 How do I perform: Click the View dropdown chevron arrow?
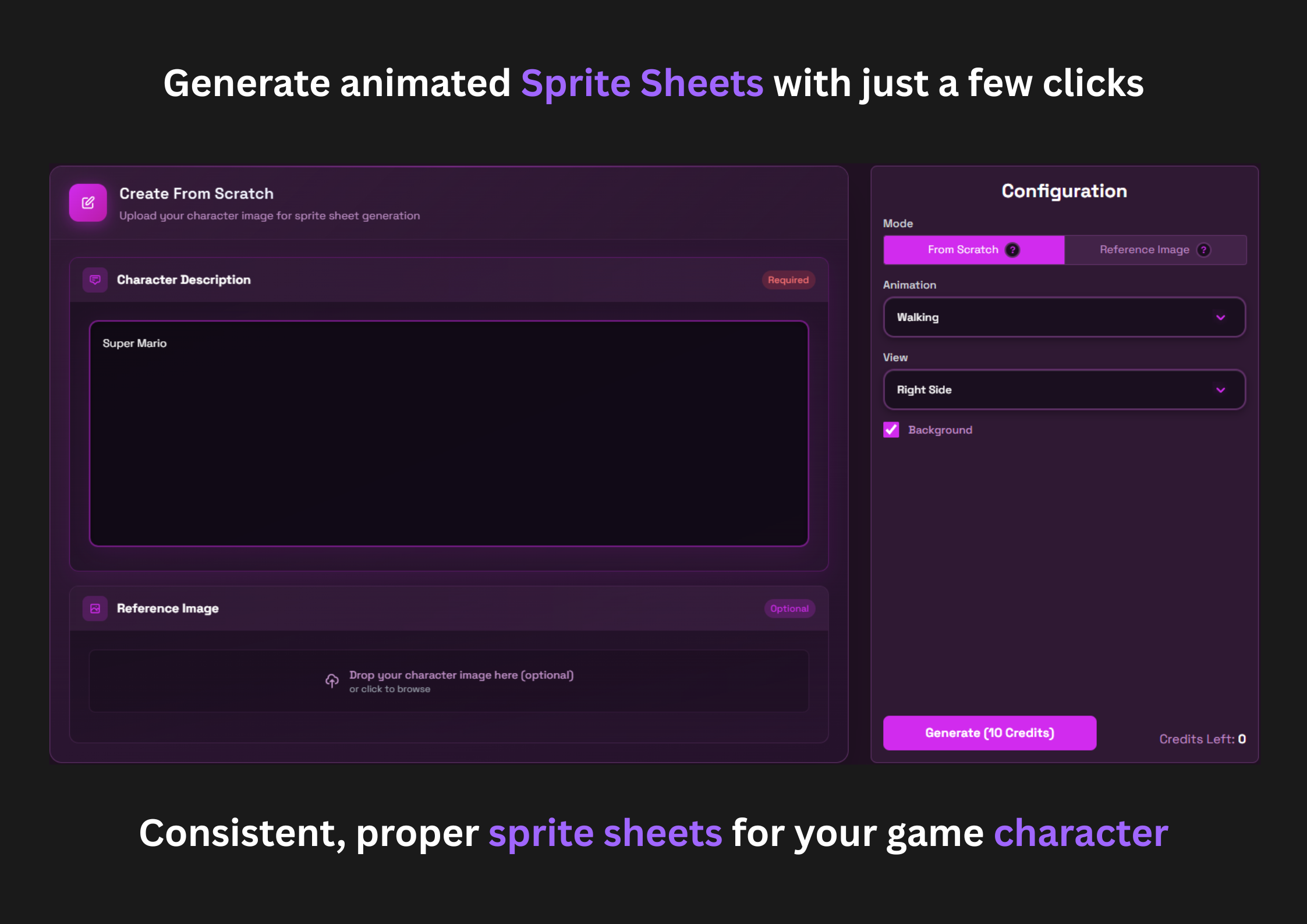click(x=1220, y=390)
